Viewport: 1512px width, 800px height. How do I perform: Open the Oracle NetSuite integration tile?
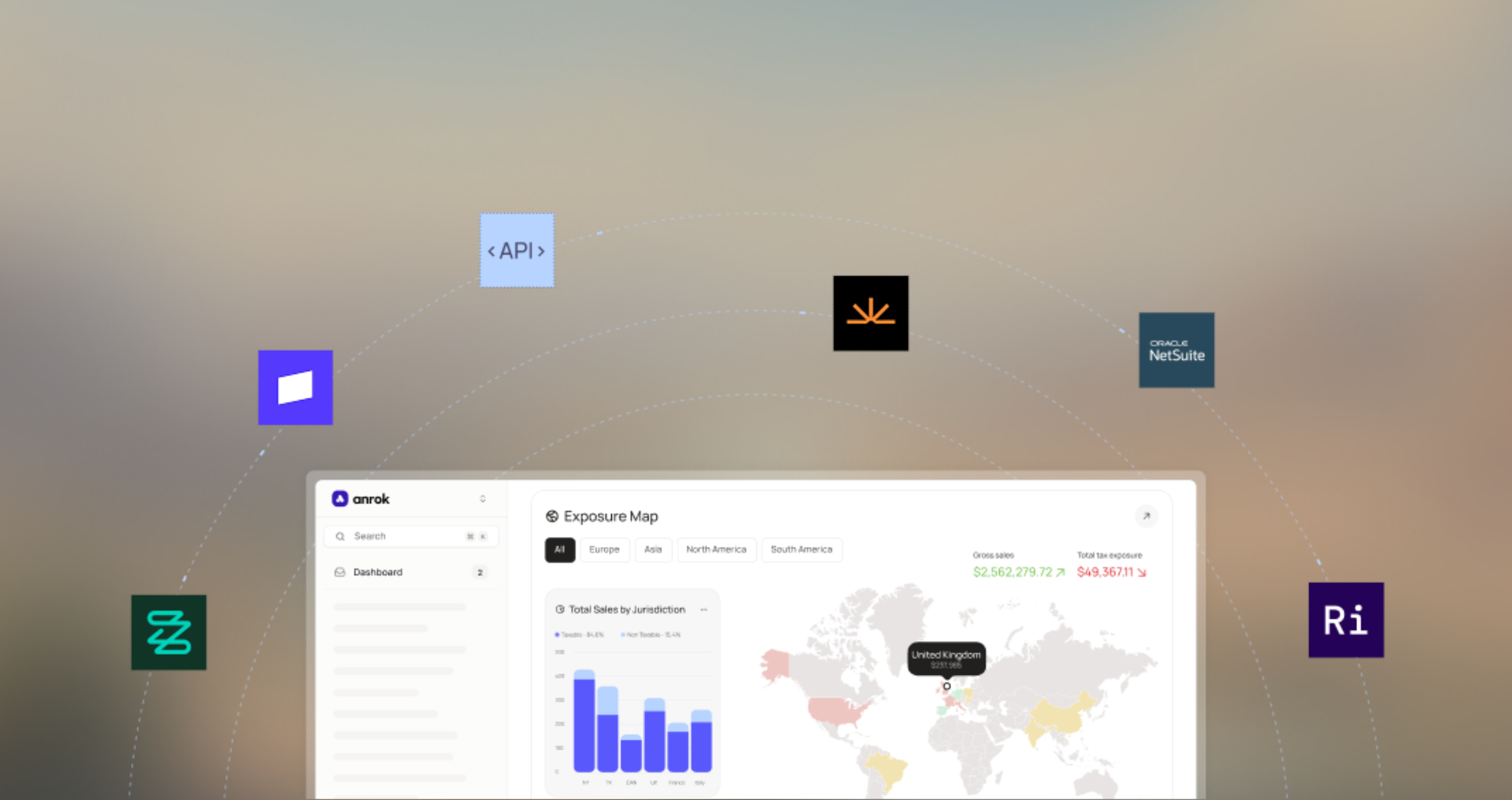click(x=1176, y=350)
